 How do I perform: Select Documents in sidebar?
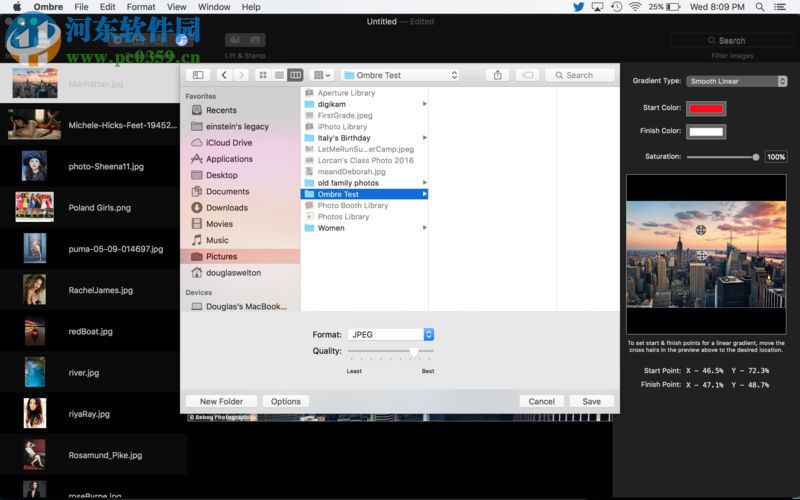(x=240, y=191)
